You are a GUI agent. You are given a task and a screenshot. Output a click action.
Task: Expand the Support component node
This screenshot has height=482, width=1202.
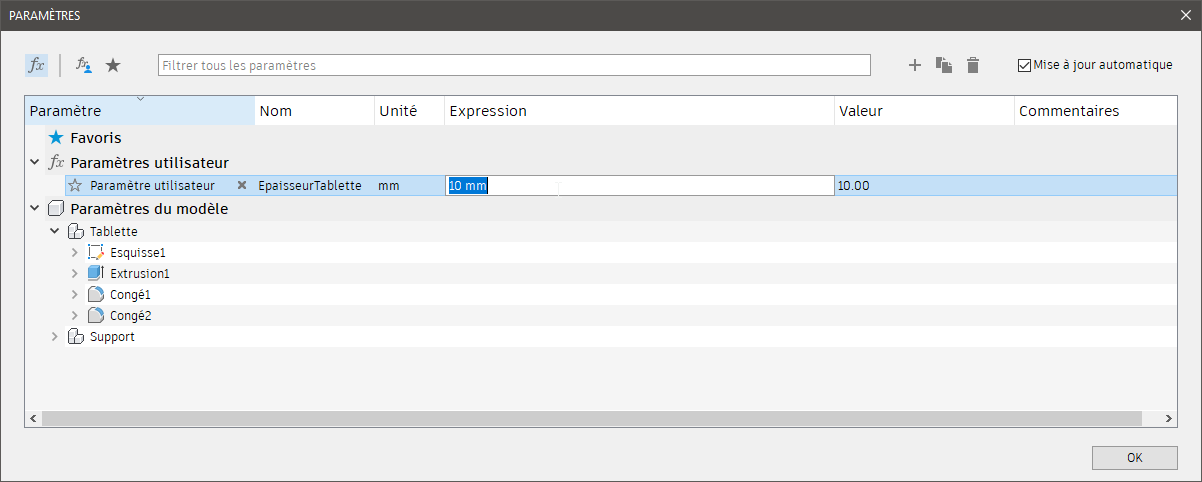(55, 337)
